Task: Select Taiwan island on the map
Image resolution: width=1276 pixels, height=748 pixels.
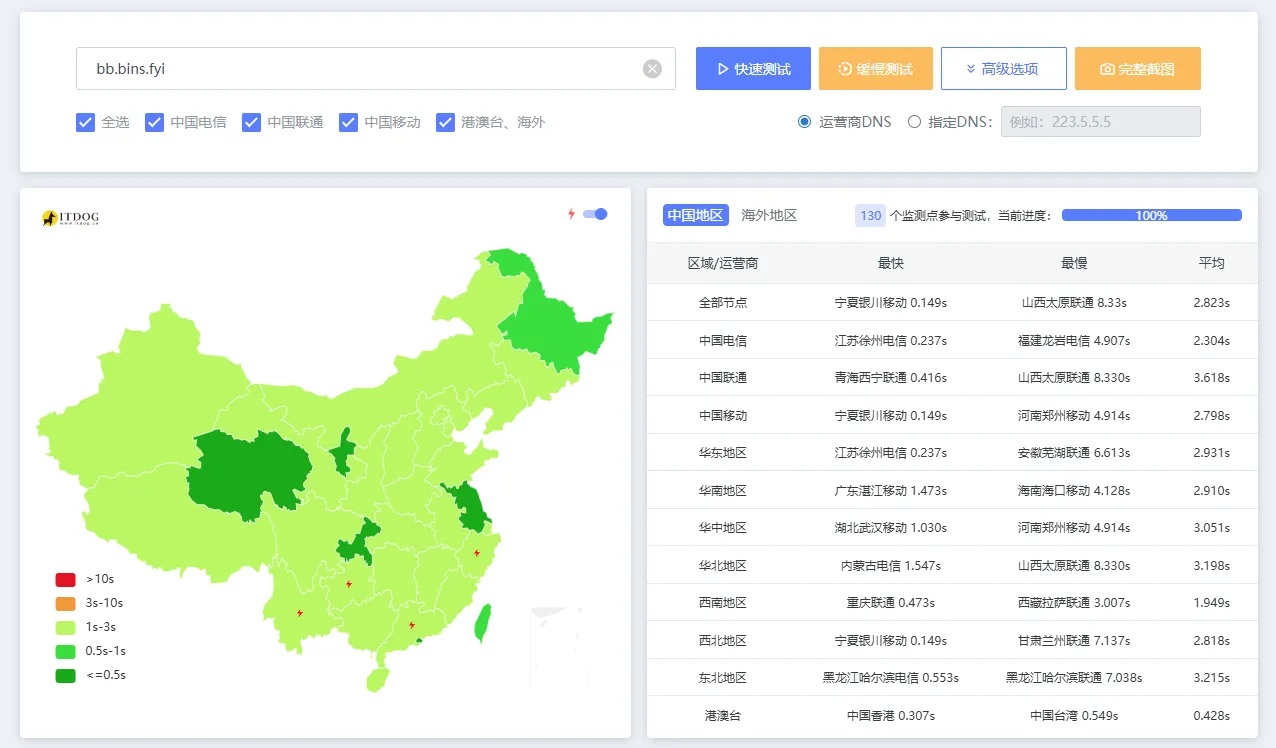Action: coord(482,621)
